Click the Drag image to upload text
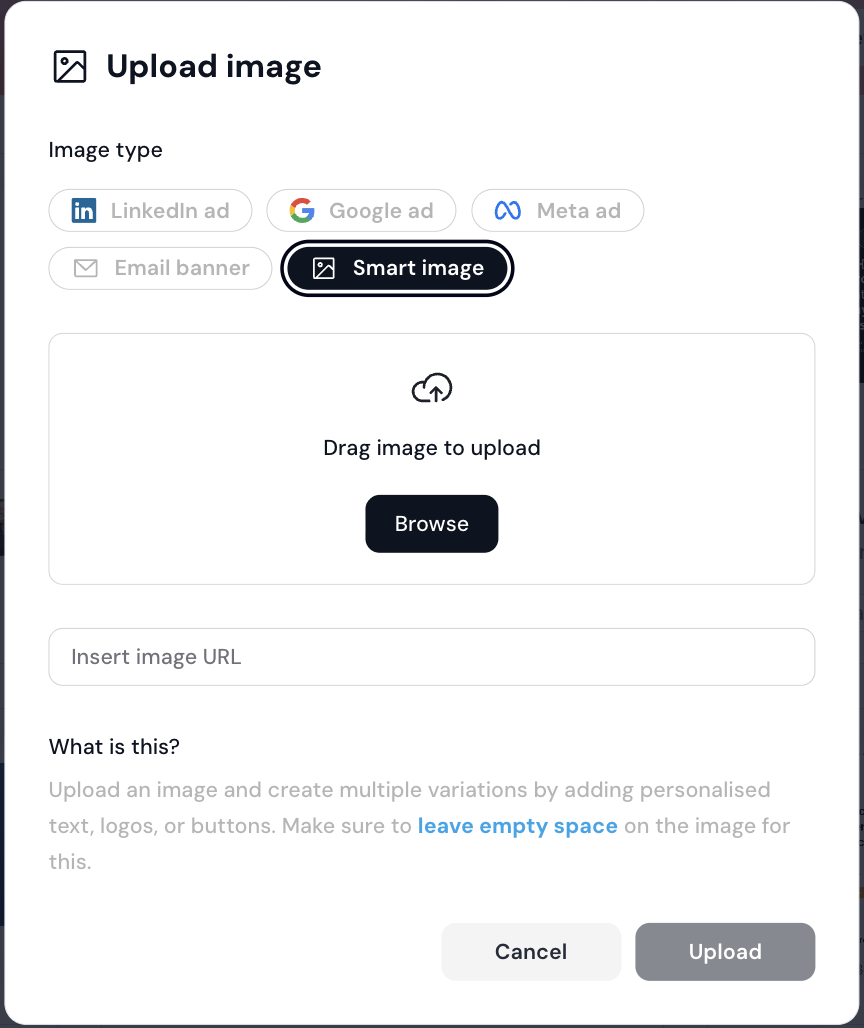 432,448
